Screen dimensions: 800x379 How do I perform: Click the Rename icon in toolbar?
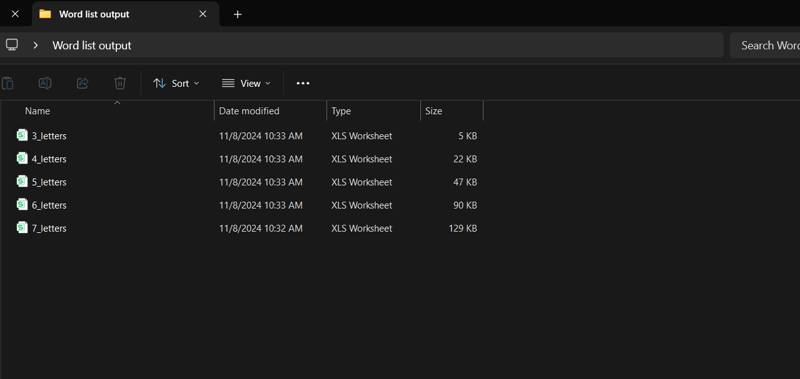tap(45, 83)
